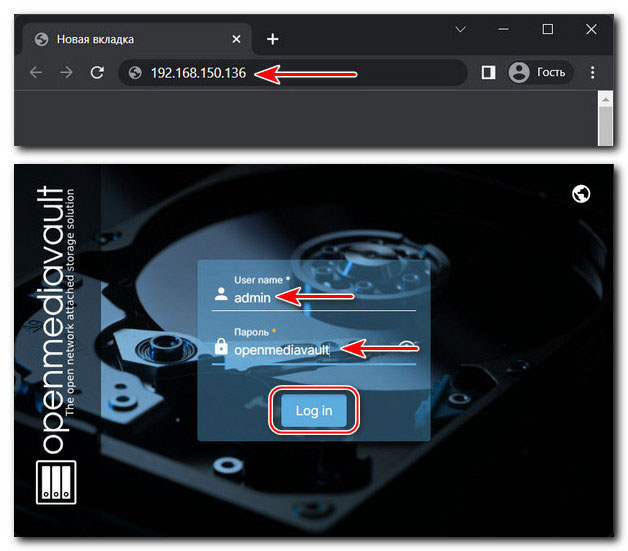Open a new tab with the plus button
This screenshot has height=551, width=628.
pyautogui.click(x=273, y=39)
